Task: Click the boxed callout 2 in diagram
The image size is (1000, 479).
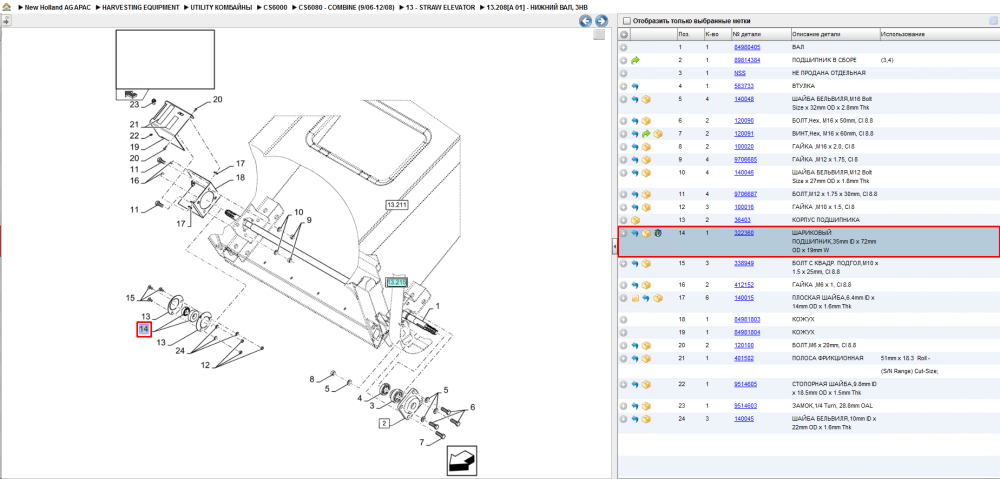Action: [x=385, y=422]
